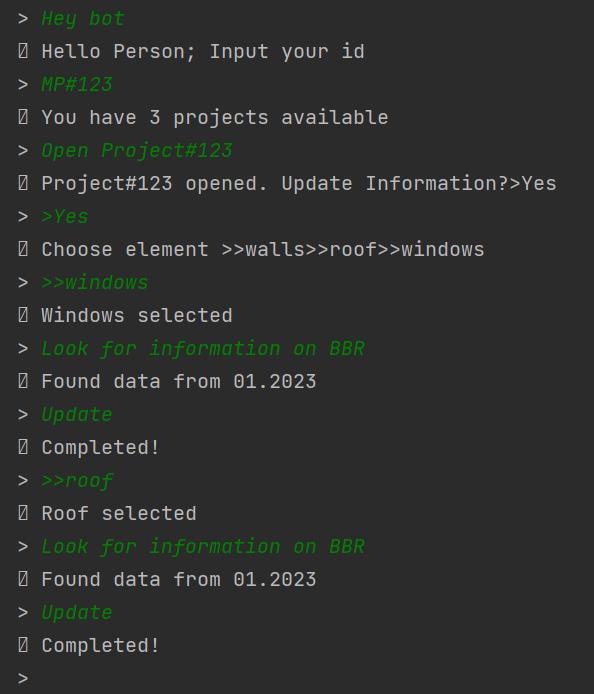594x694 pixels.
Task: Click the green '>>windows' command line
Action: point(95,283)
